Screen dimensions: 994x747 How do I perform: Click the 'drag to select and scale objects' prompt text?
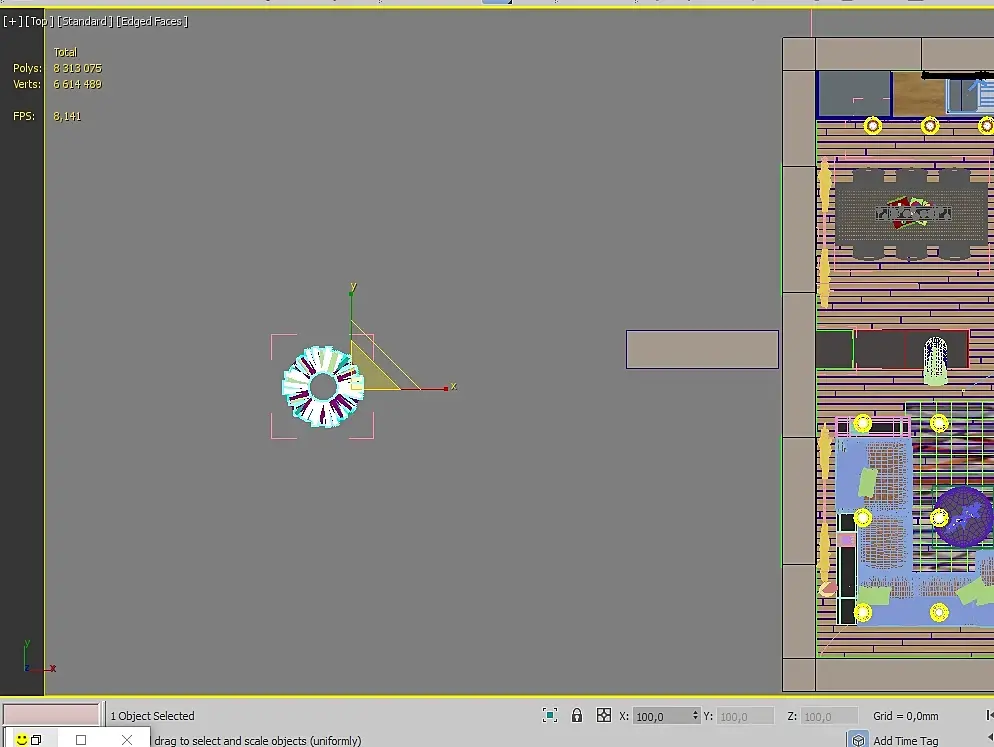click(x=257, y=740)
